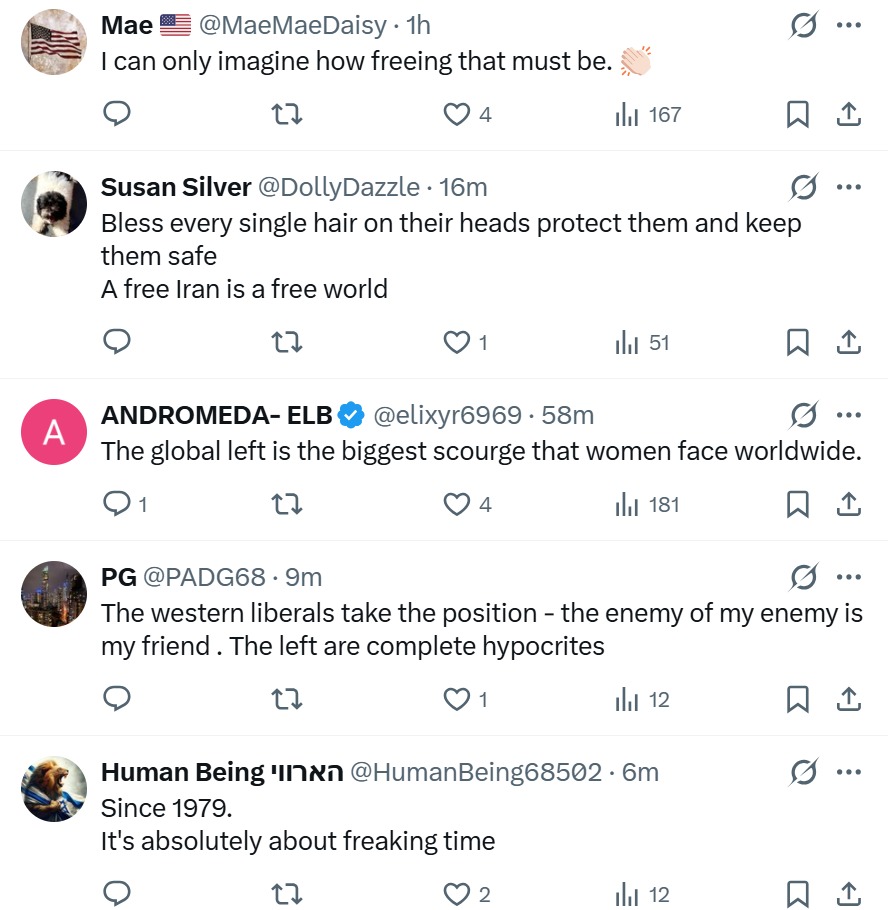
Task: Like PG's hypocrites tweet
Action: pyautogui.click(x=457, y=700)
